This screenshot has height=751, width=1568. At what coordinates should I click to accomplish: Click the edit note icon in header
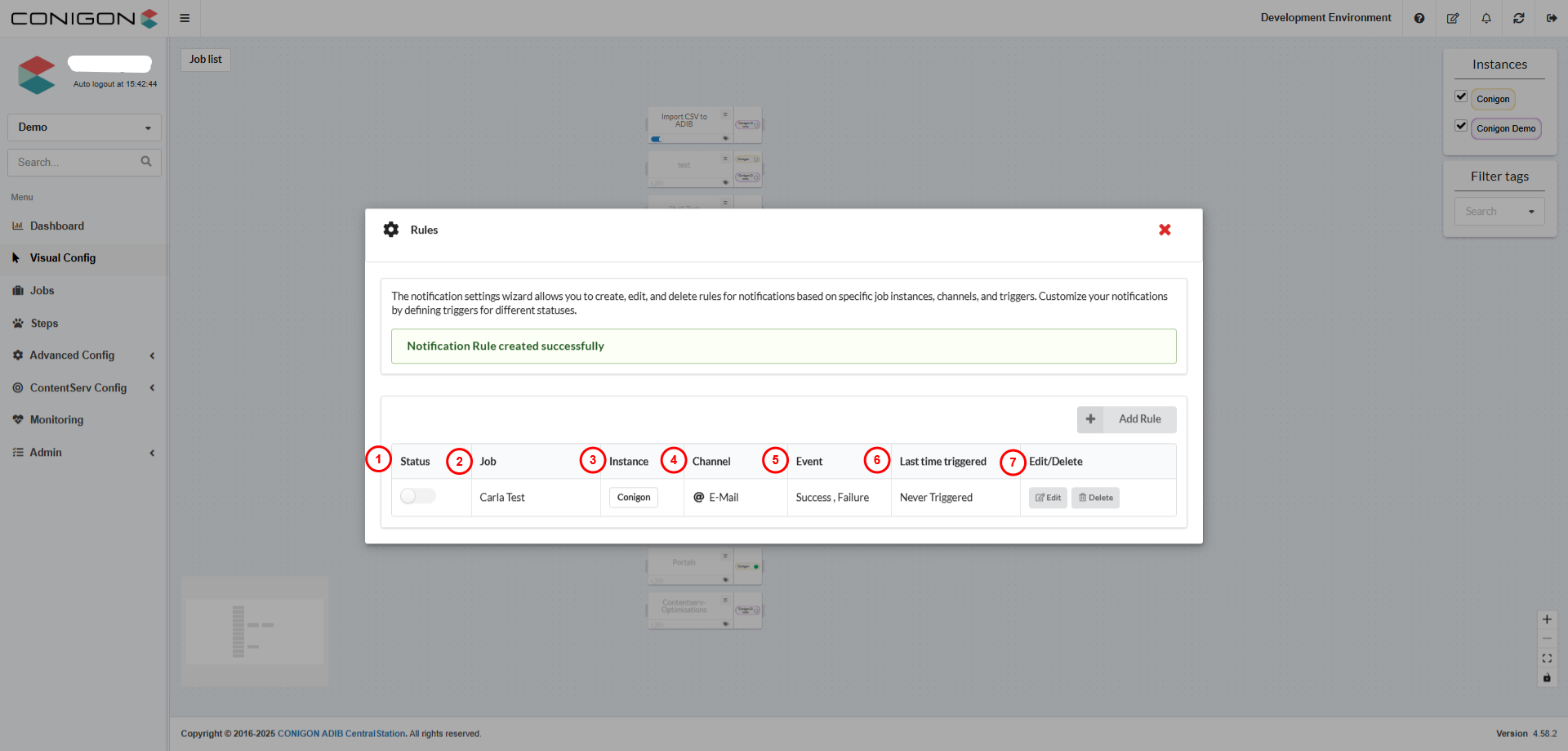point(1453,18)
